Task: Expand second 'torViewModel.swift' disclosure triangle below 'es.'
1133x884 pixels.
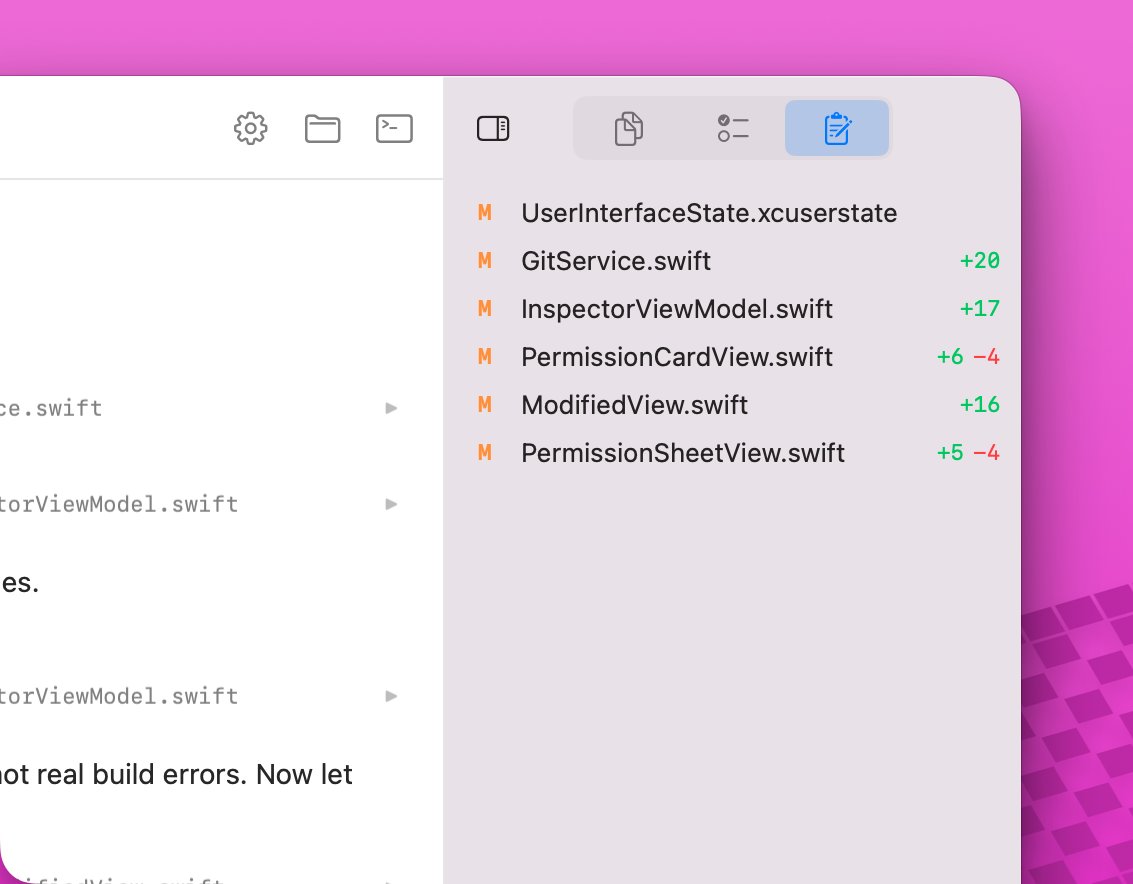Action: [x=391, y=696]
